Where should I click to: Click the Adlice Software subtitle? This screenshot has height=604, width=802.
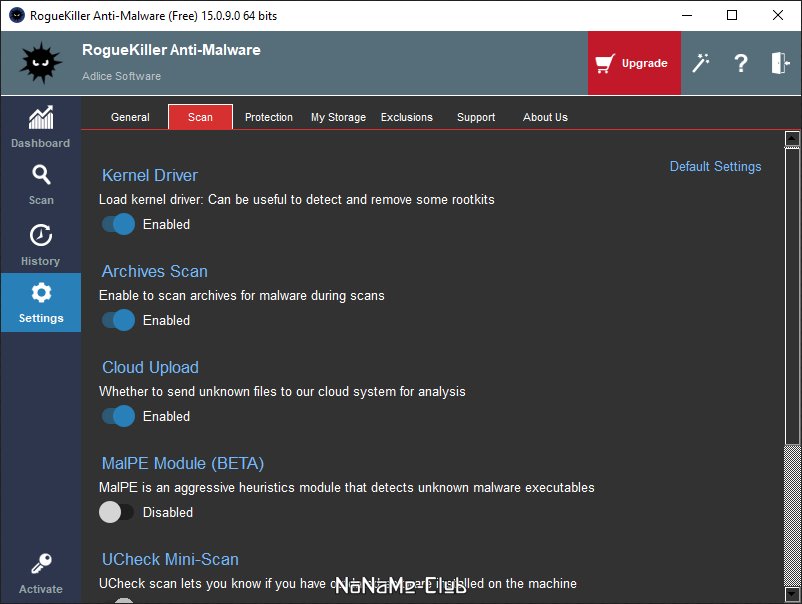121,76
